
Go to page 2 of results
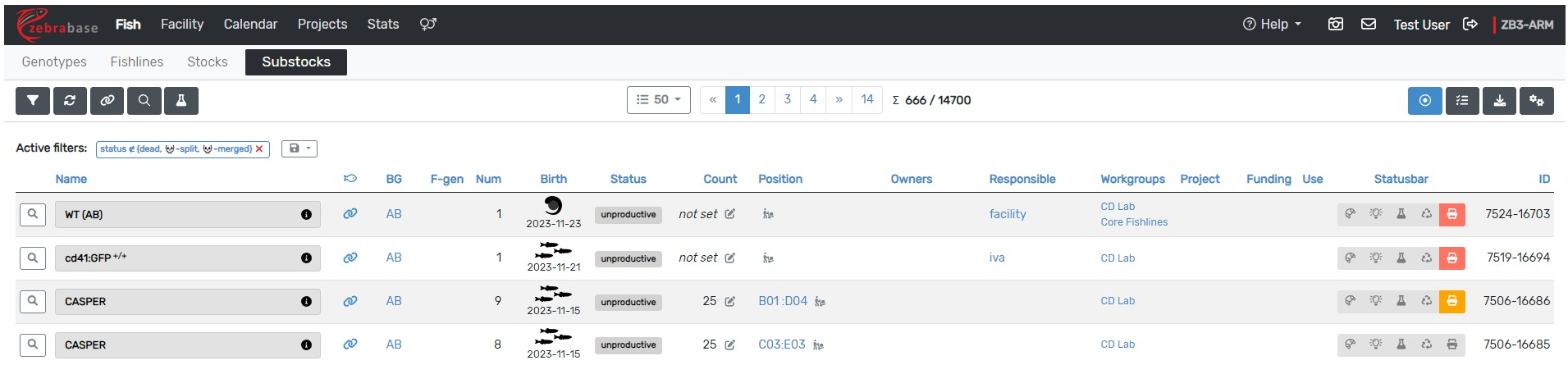(762, 100)
